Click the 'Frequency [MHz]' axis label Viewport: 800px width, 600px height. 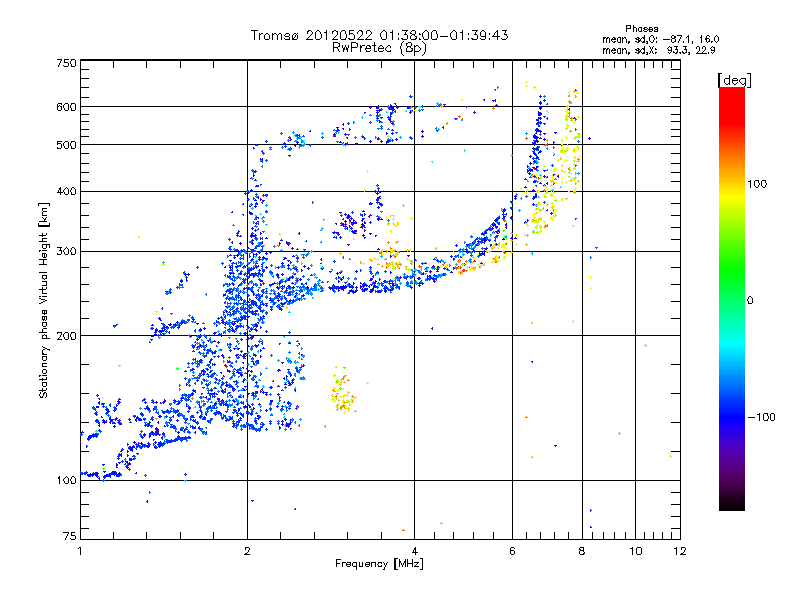click(x=379, y=564)
